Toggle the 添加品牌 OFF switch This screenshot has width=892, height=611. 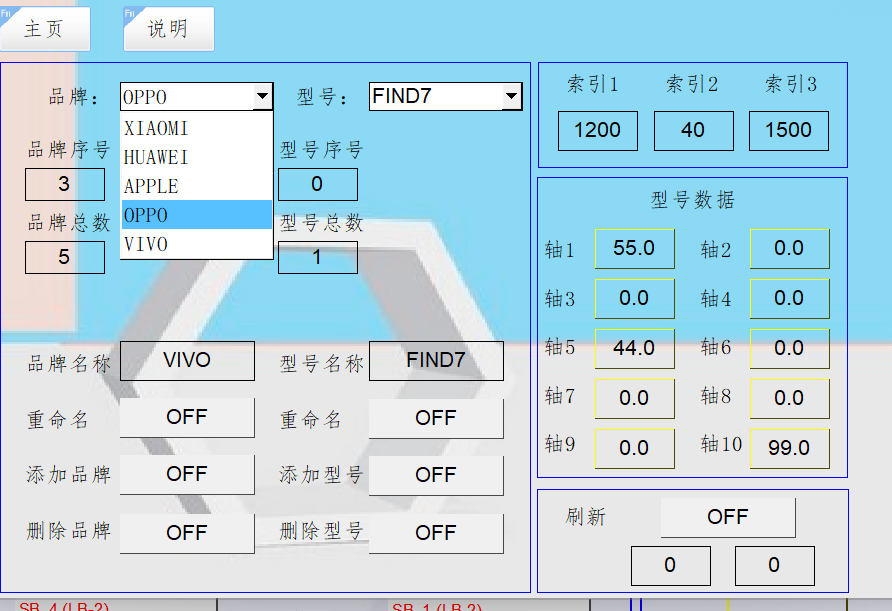click(x=187, y=475)
